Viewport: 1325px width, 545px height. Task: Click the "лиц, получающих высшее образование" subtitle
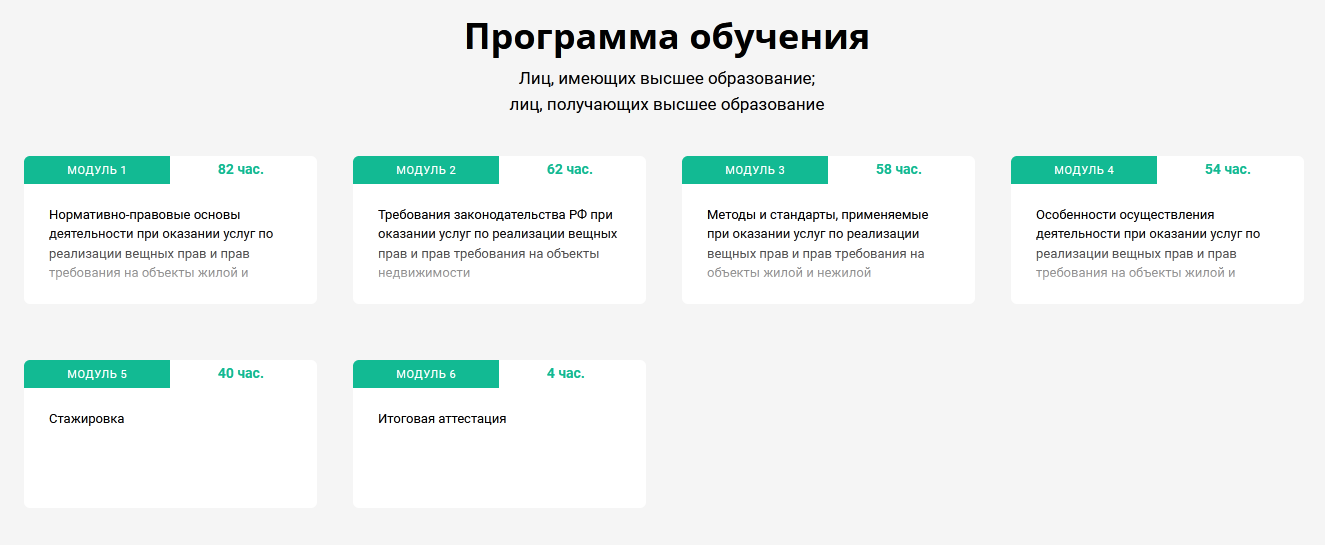667,104
